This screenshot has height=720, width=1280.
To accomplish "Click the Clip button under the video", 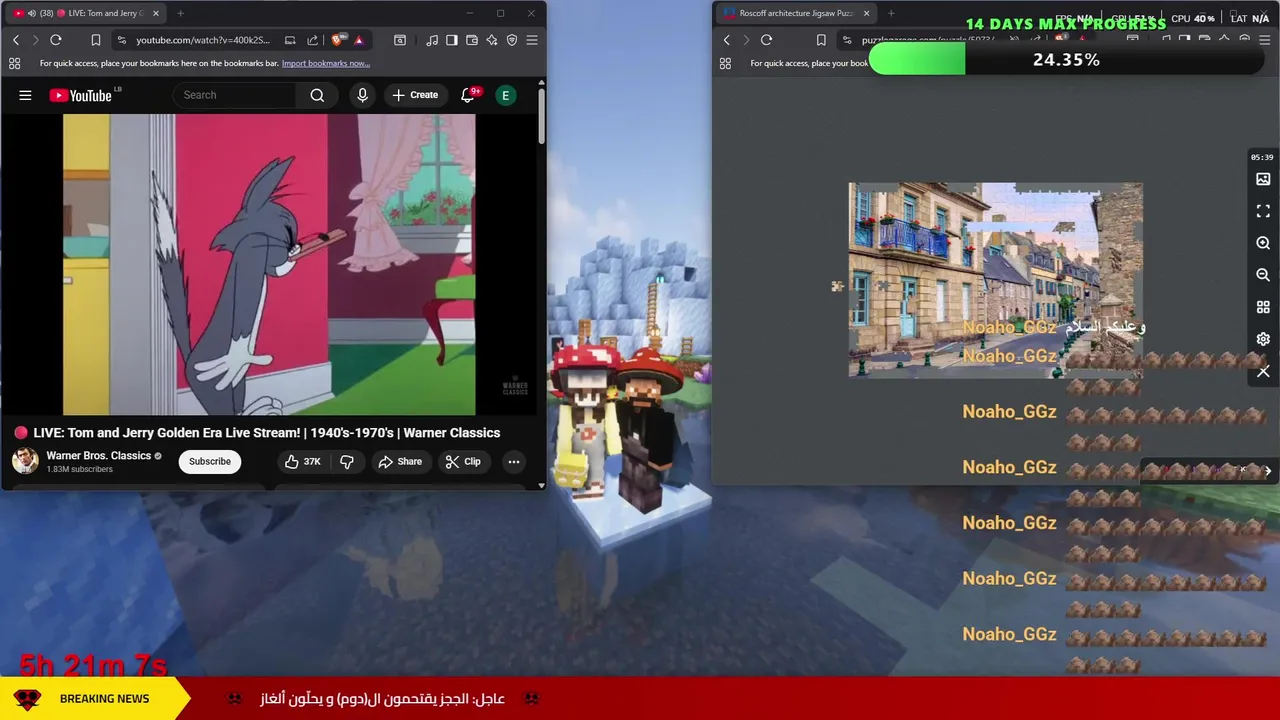I will tap(464, 461).
